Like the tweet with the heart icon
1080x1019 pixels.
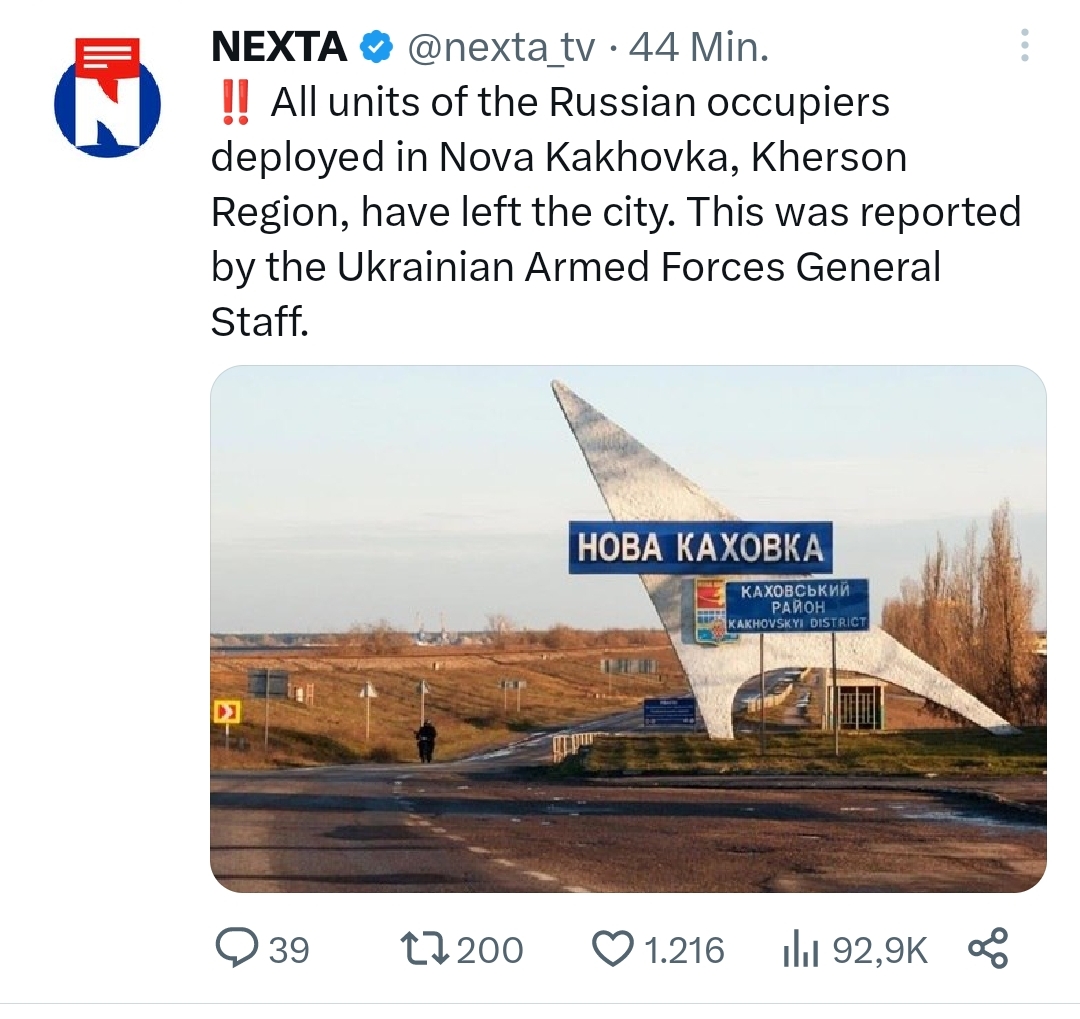(x=613, y=948)
